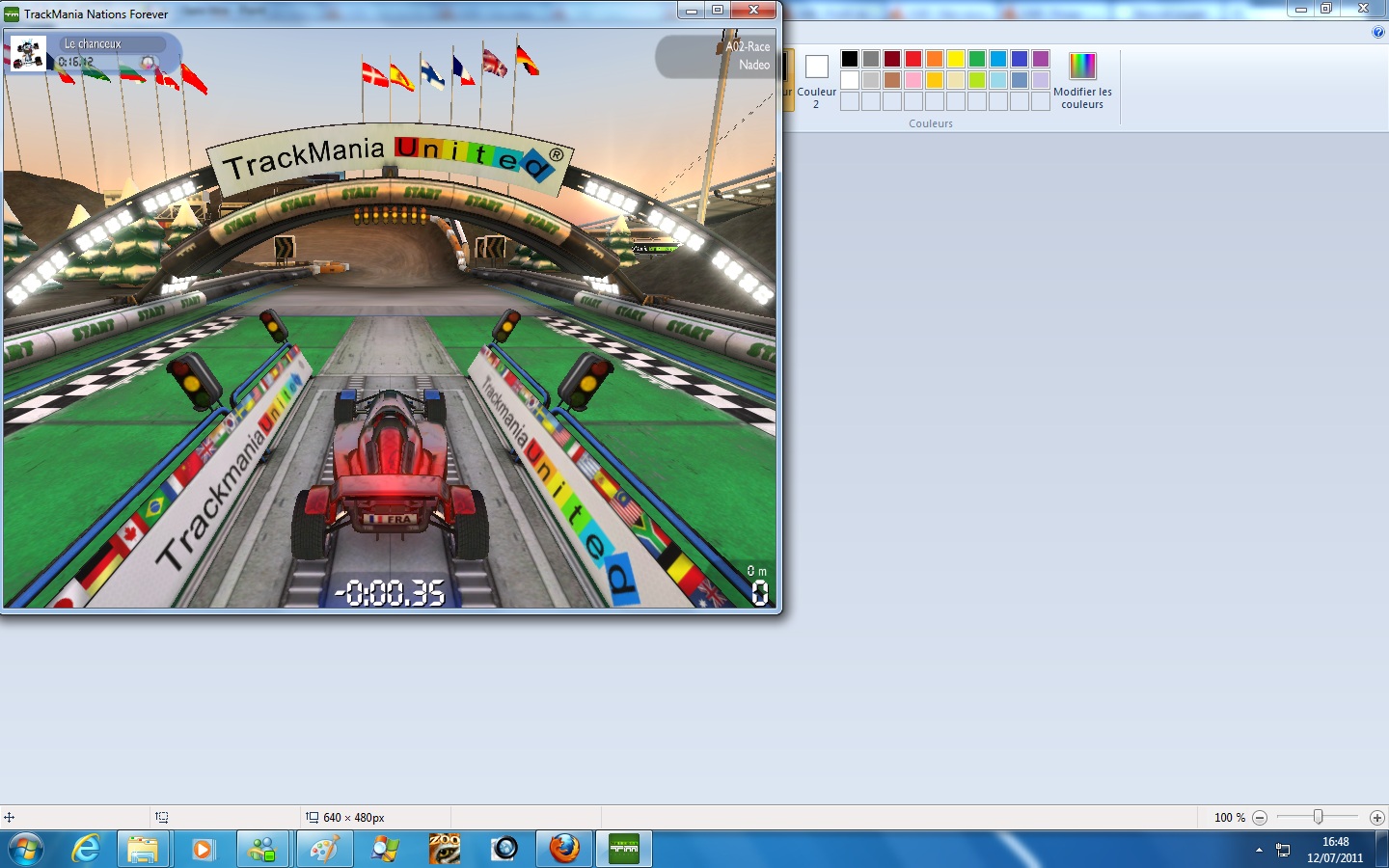
Task: Click the Paint help question mark icon
Action: (x=1377, y=32)
